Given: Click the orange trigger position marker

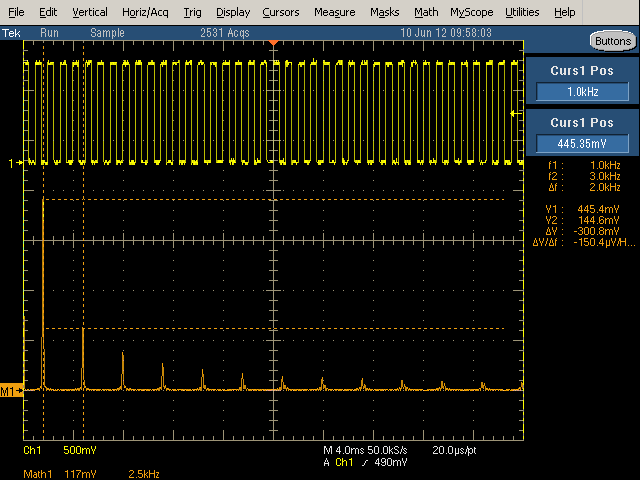Looking at the screenshot, I should point(273,43).
